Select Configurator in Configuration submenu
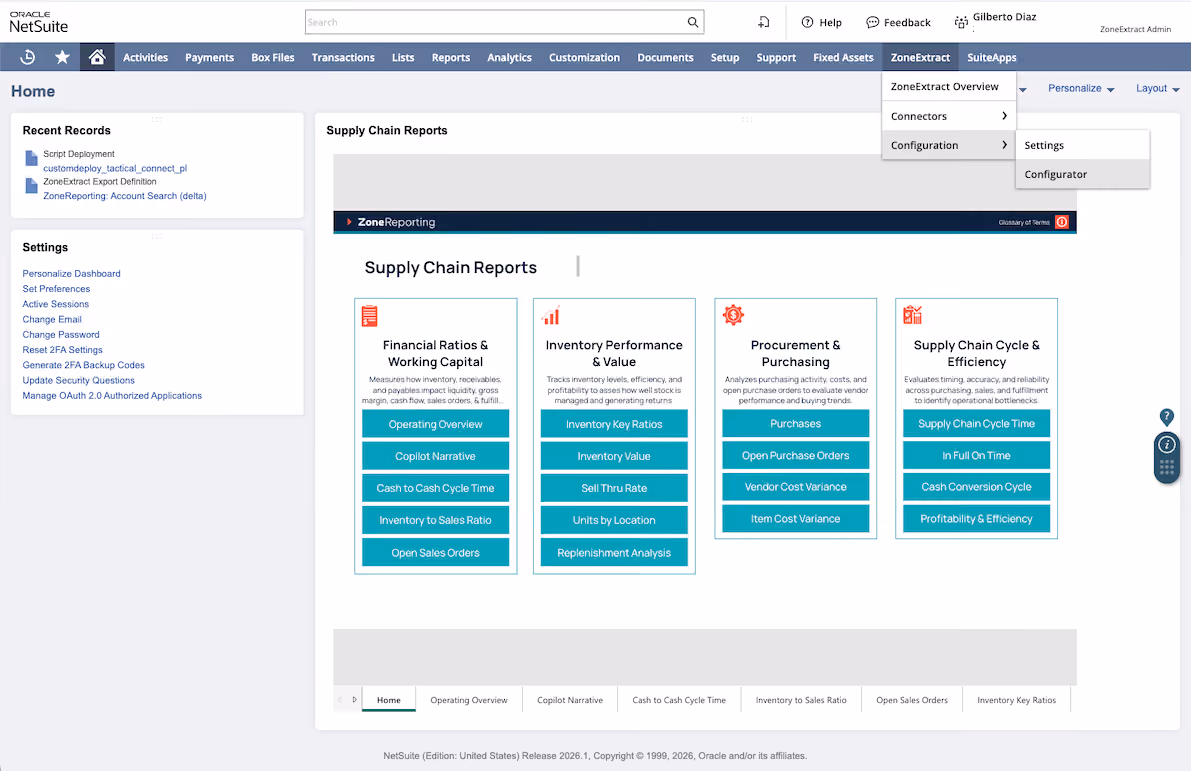 tap(1082, 174)
